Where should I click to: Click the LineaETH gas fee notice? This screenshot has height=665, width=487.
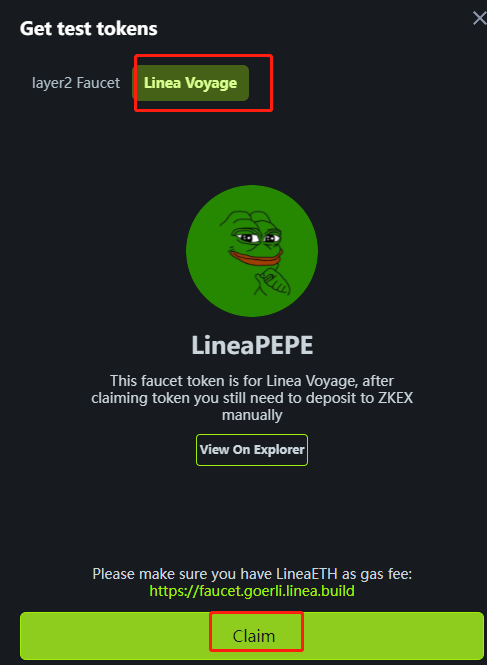252,574
